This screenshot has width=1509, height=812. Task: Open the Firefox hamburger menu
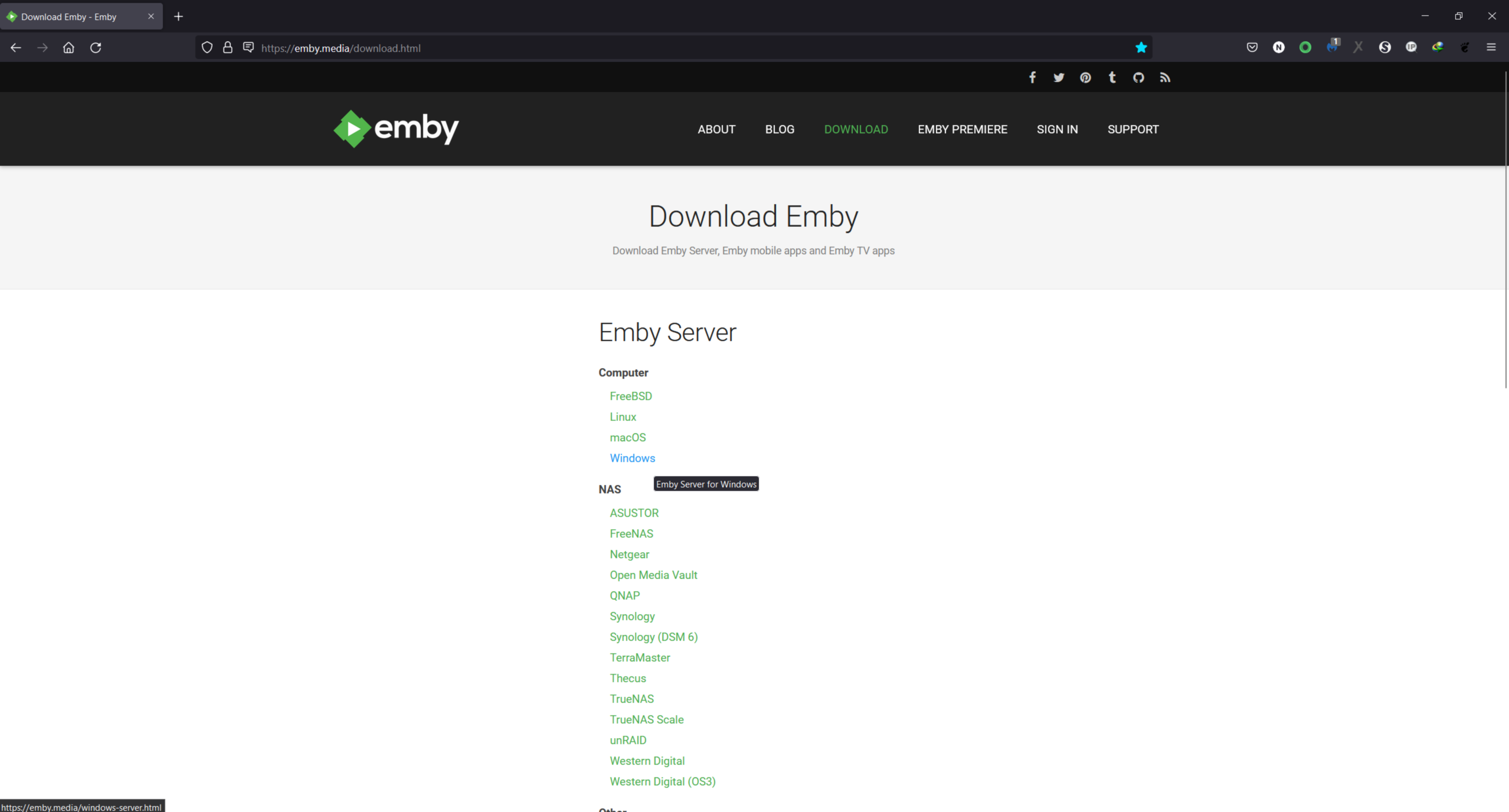tap(1491, 48)
